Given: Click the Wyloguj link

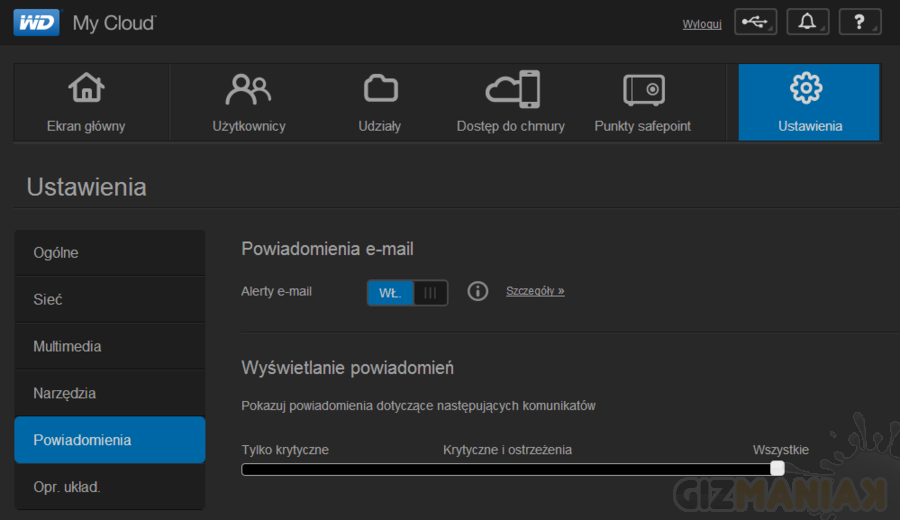Looking at the screenshot, I should [702, 24].
